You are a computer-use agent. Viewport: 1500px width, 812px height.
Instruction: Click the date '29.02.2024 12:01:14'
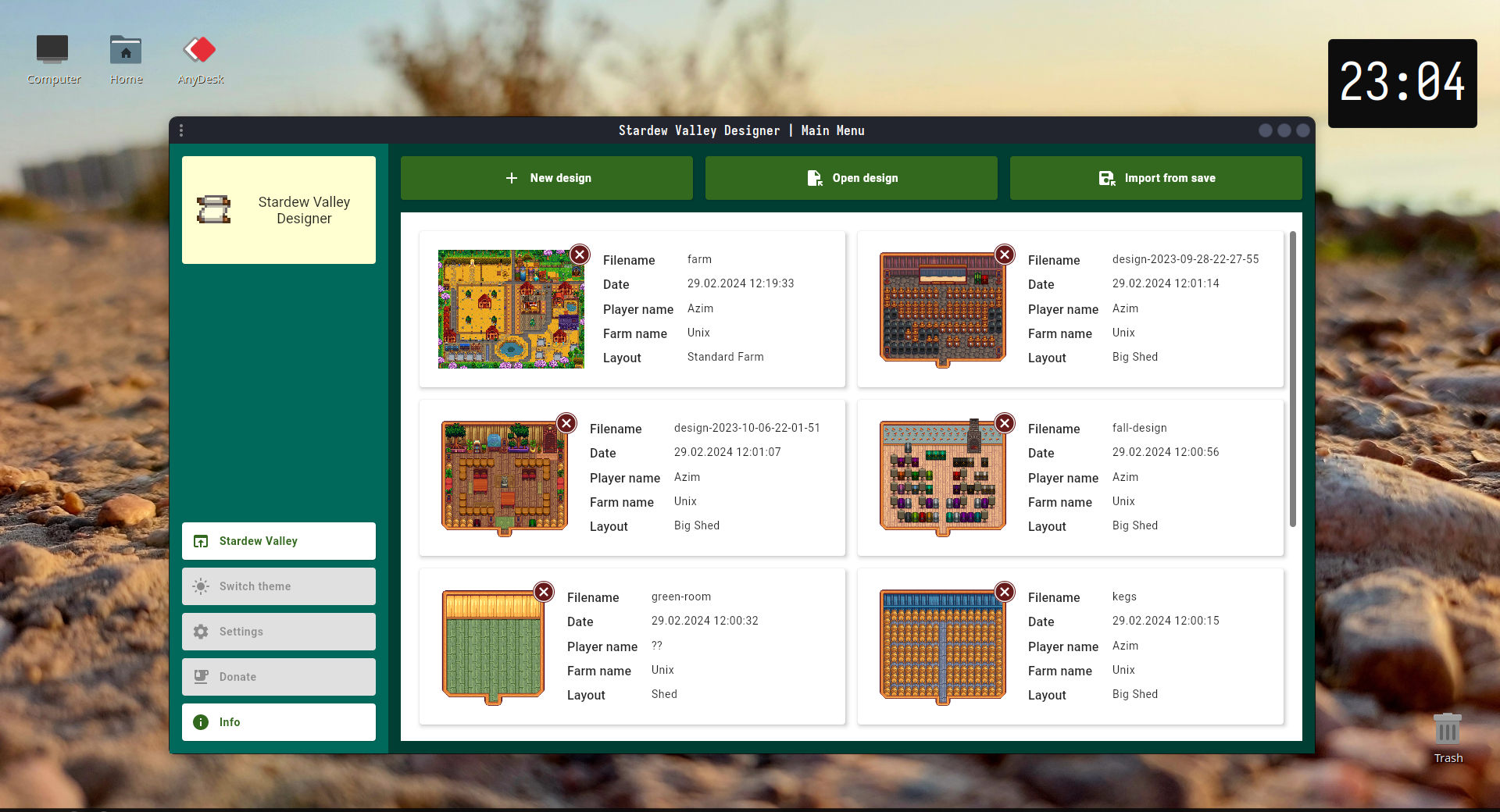click(x=1166, y=283)
